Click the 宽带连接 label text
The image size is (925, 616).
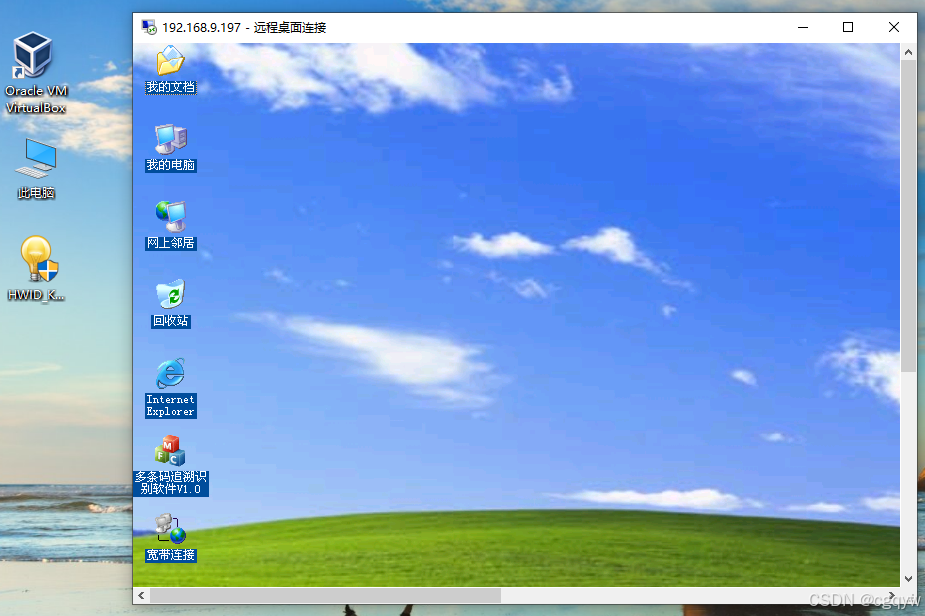tap(170, 555)
